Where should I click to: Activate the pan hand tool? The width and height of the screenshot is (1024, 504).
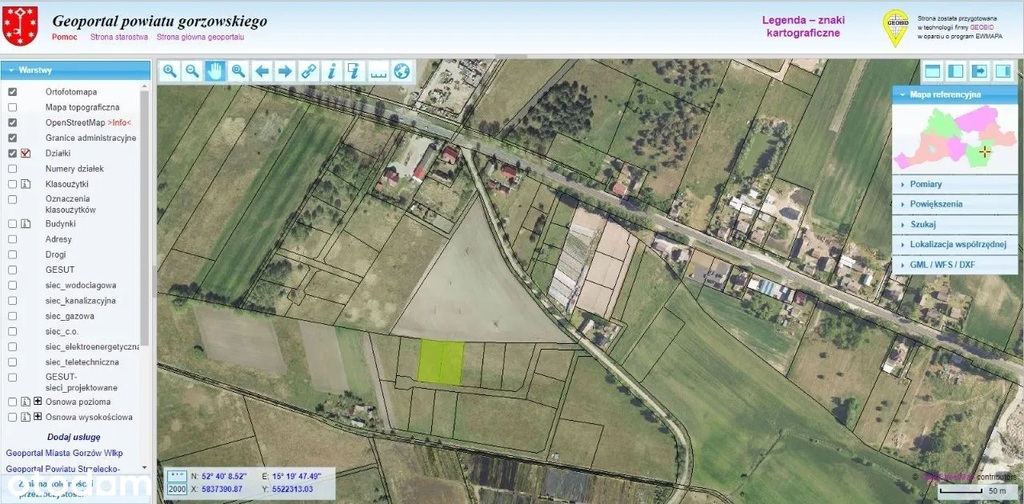tap(216, 71)
